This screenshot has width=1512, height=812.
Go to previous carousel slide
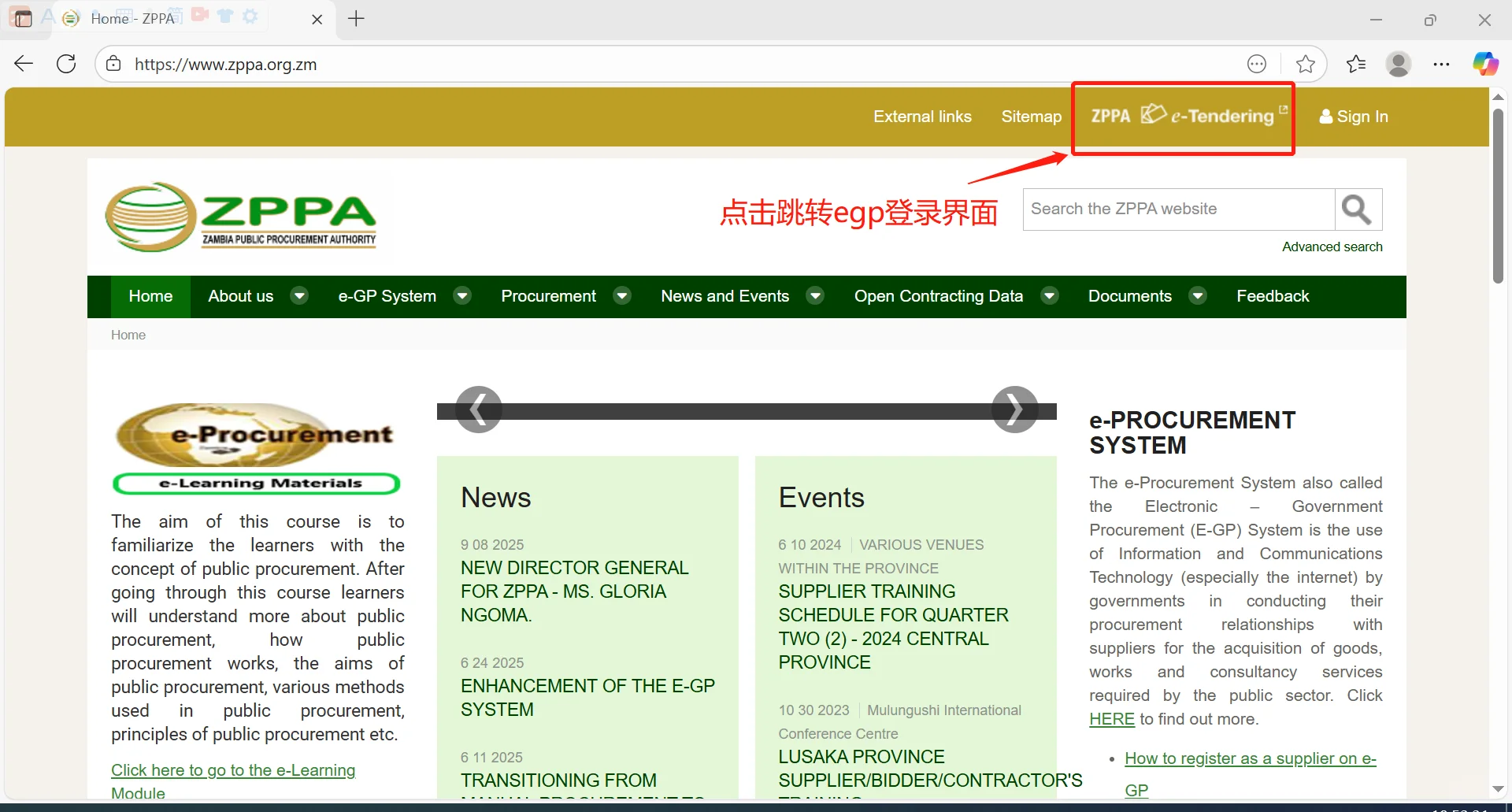pyautogui.click(x=478, y=410)
